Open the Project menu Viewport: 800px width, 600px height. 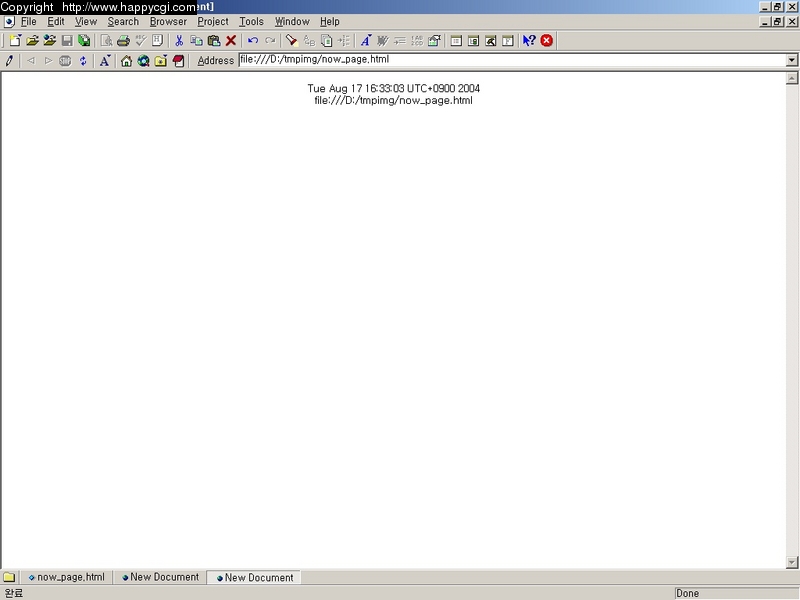pyautogui.click(x=213, y=22)
